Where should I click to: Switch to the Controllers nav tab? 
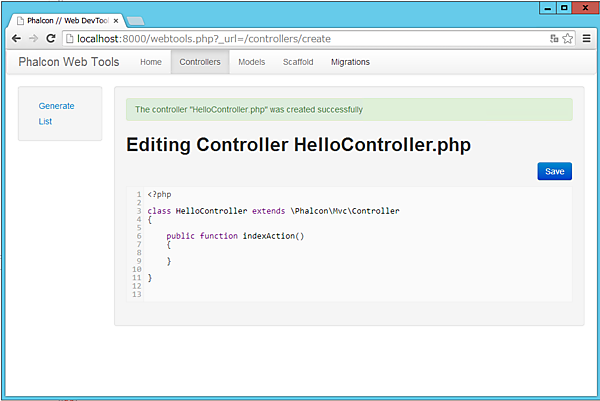tap(199, 62)
